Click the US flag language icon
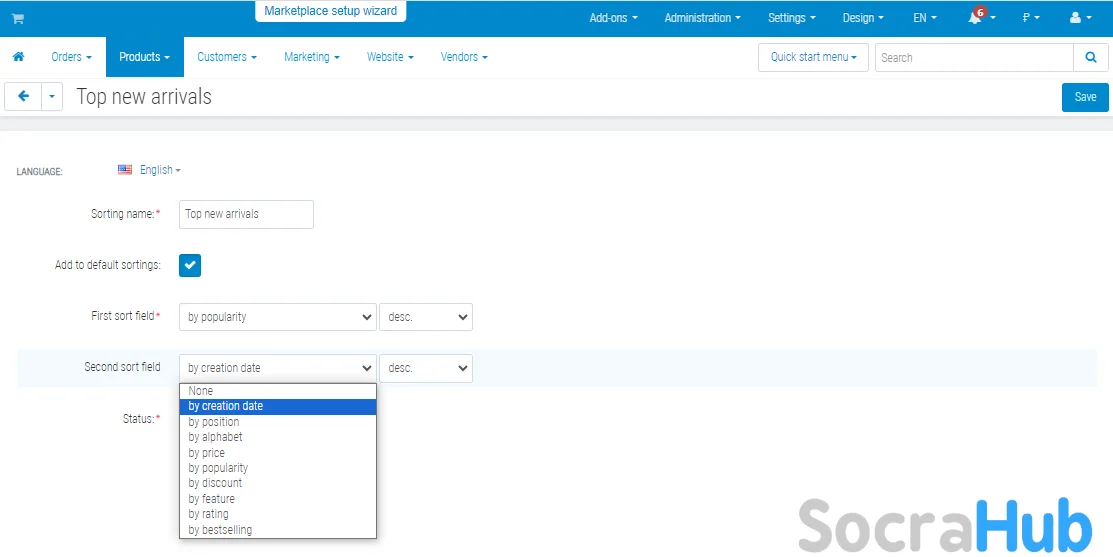Viewport: 1113px width, 557px height. point(125,170)
